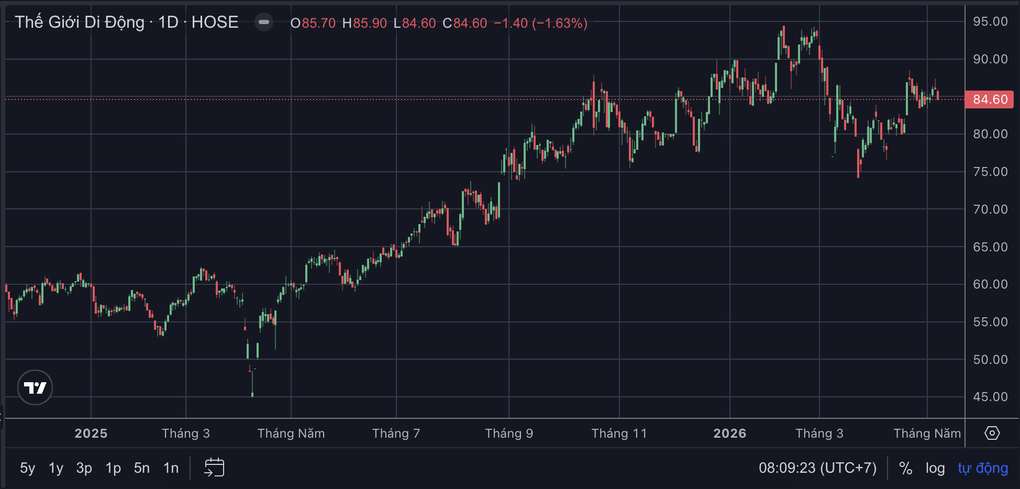The width and height of the screenshot is (1020, 489).
Task: Click the 60.00 price axis label
Action: 991,284
